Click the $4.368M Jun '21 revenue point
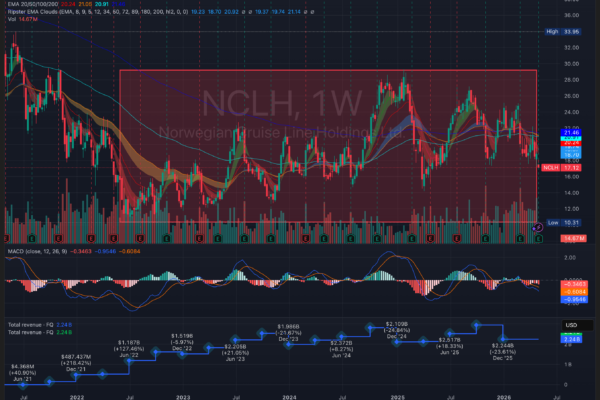 pos(23,384)
